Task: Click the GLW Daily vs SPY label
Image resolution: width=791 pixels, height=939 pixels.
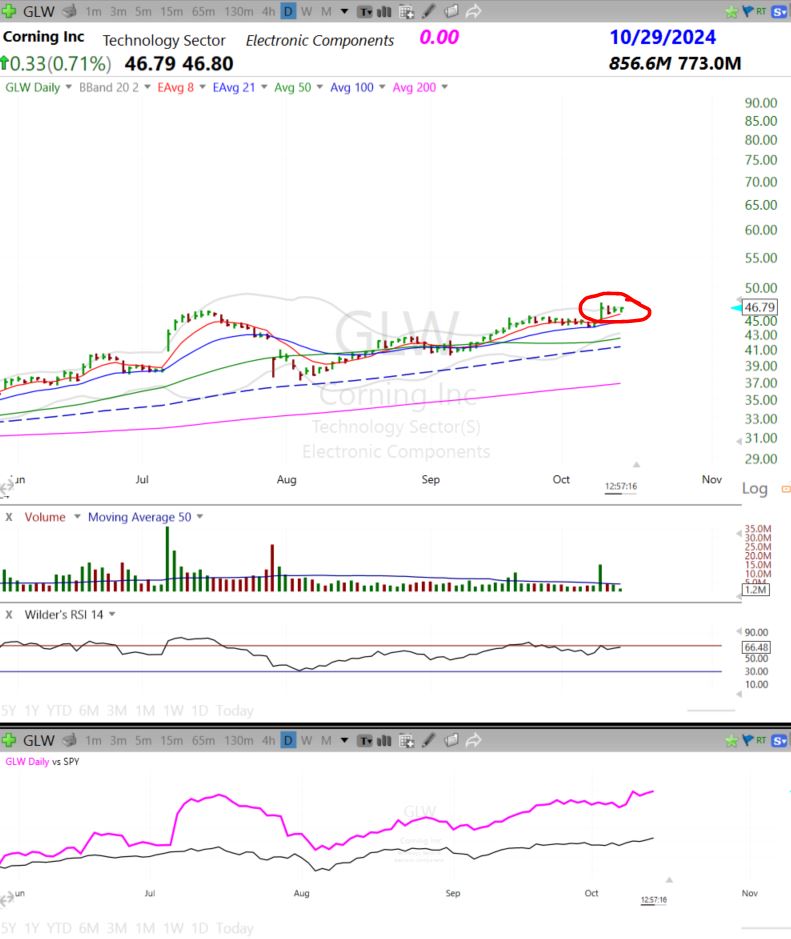Action: [42, 762]
